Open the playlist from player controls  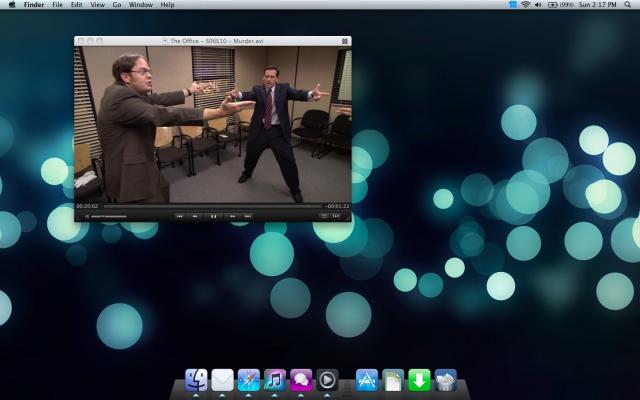click(x=324, y=216)
